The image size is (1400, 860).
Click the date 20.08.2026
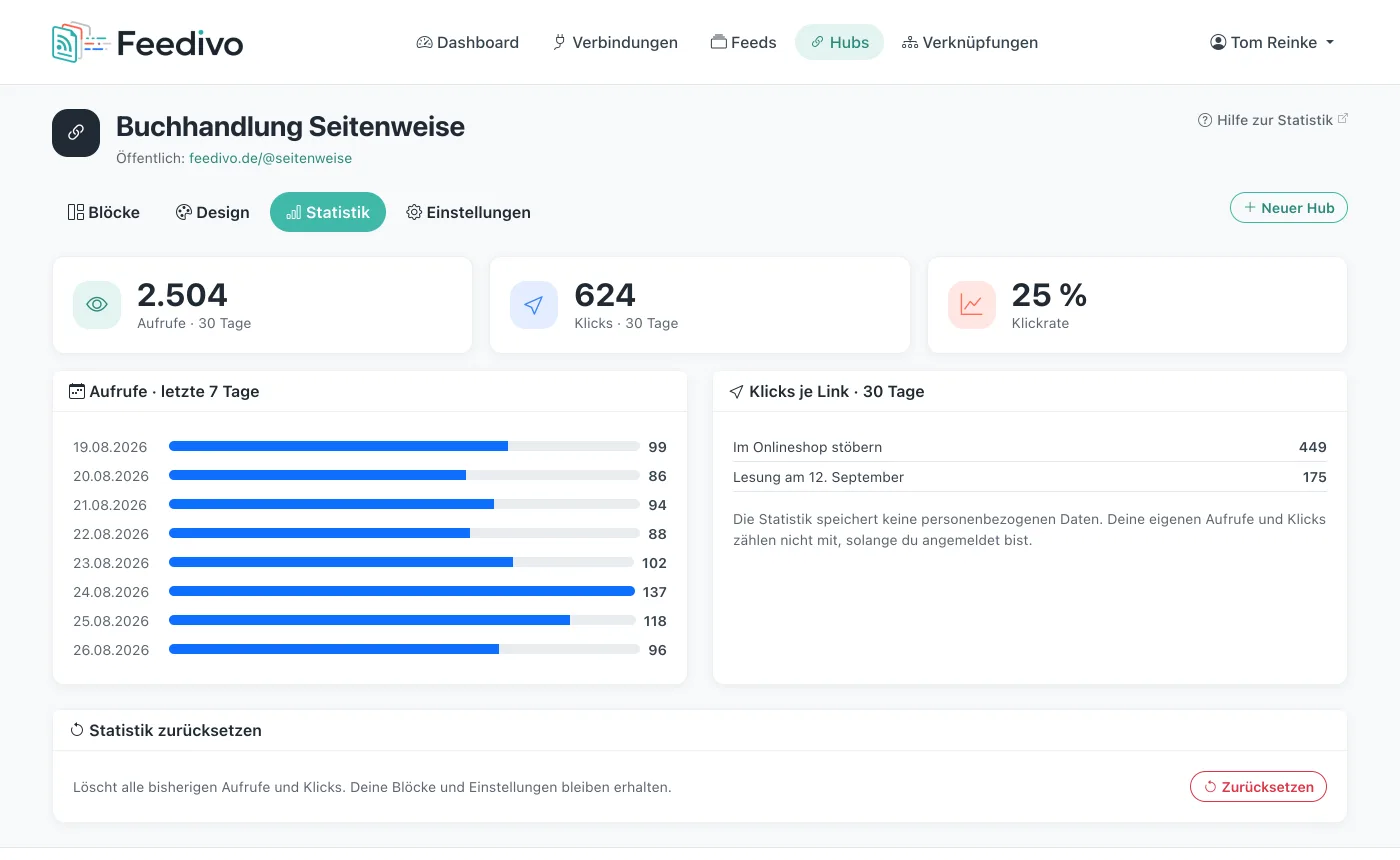[x=111, y=476]
